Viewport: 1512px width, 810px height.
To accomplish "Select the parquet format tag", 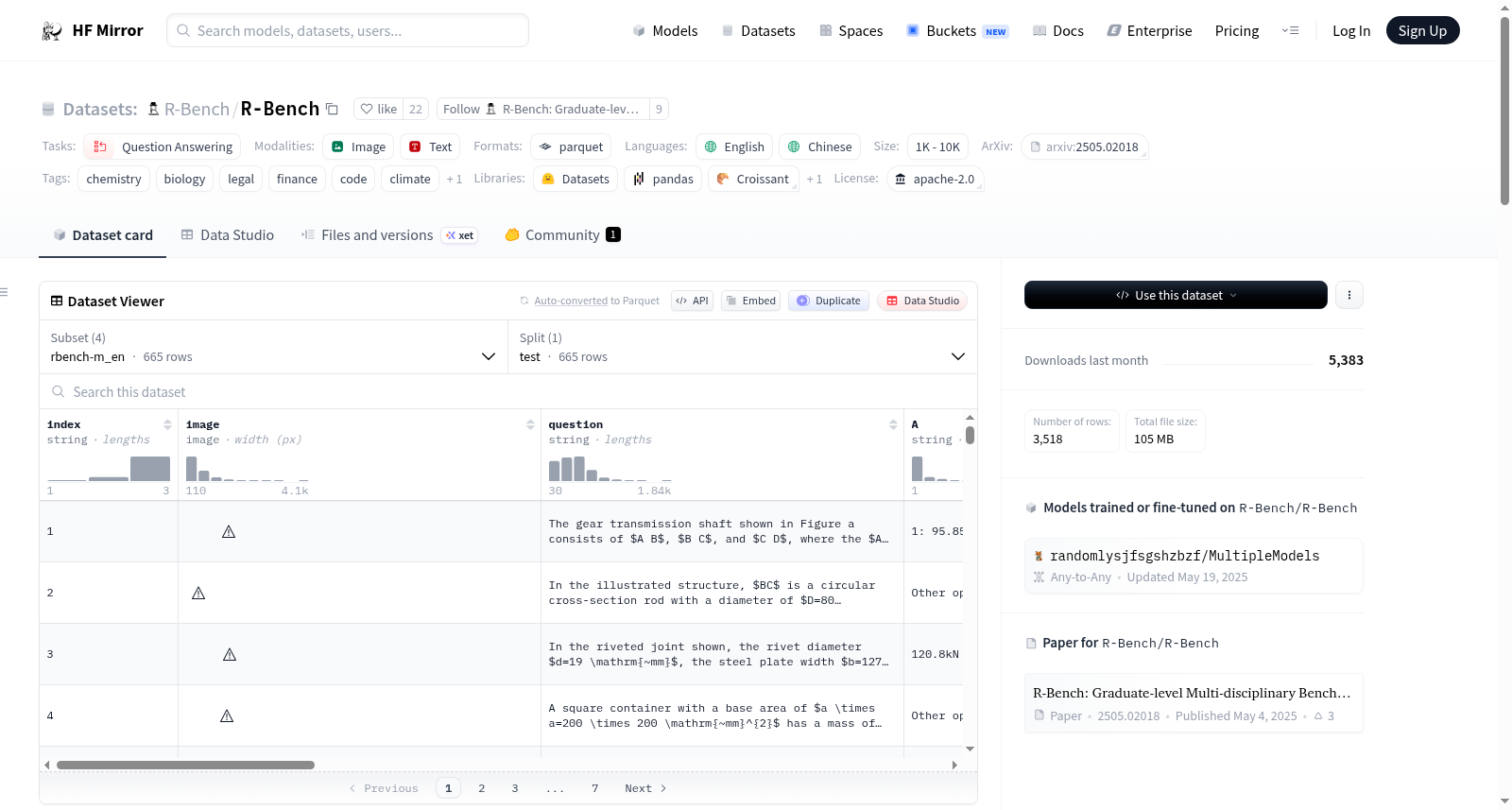I will click(x=571, y=146).
